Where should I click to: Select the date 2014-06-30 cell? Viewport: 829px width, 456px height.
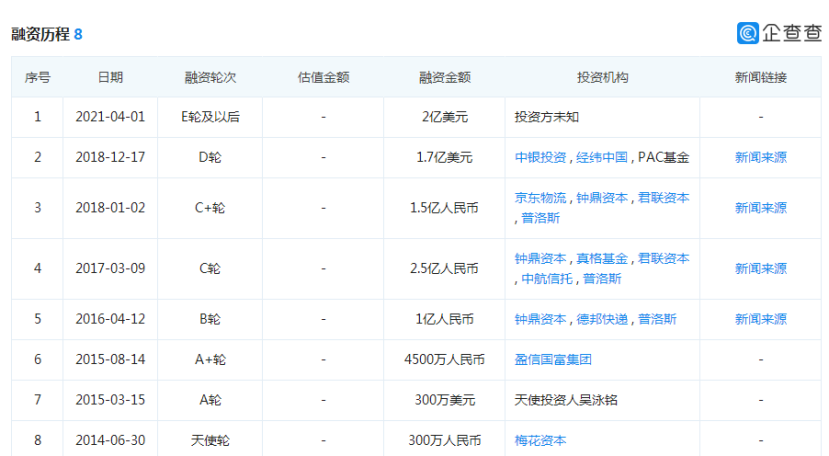[110, 440]
